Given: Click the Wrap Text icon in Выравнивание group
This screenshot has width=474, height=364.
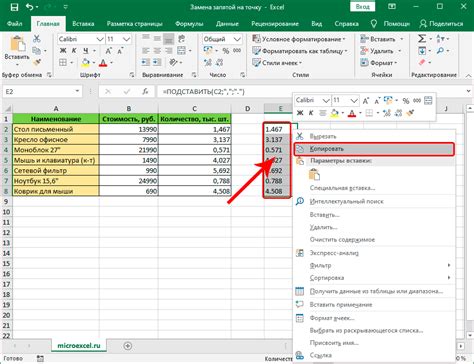Looking at the screenshot, I should [x=181, y=39].
